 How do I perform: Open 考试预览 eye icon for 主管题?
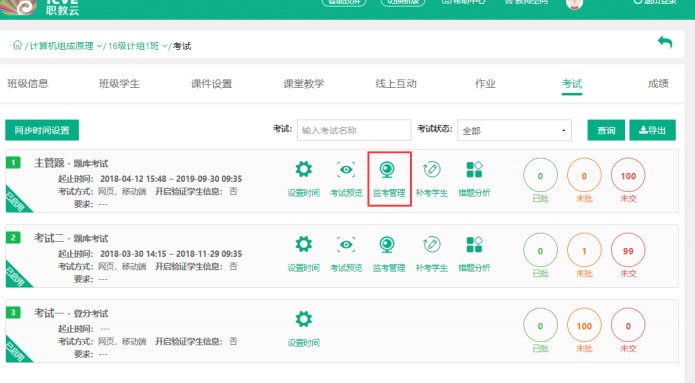point(346,169)
